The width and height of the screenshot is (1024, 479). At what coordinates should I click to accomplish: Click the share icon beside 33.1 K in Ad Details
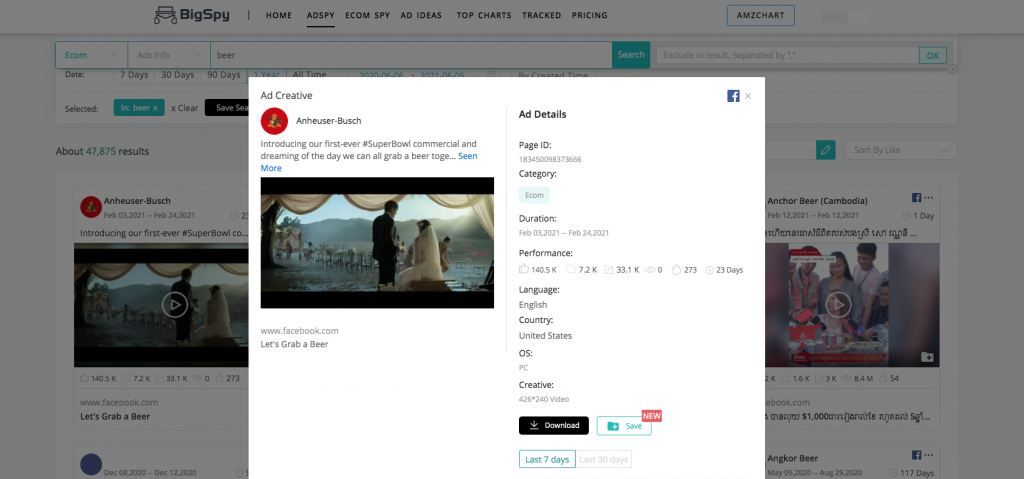click(x=609, y=269)
